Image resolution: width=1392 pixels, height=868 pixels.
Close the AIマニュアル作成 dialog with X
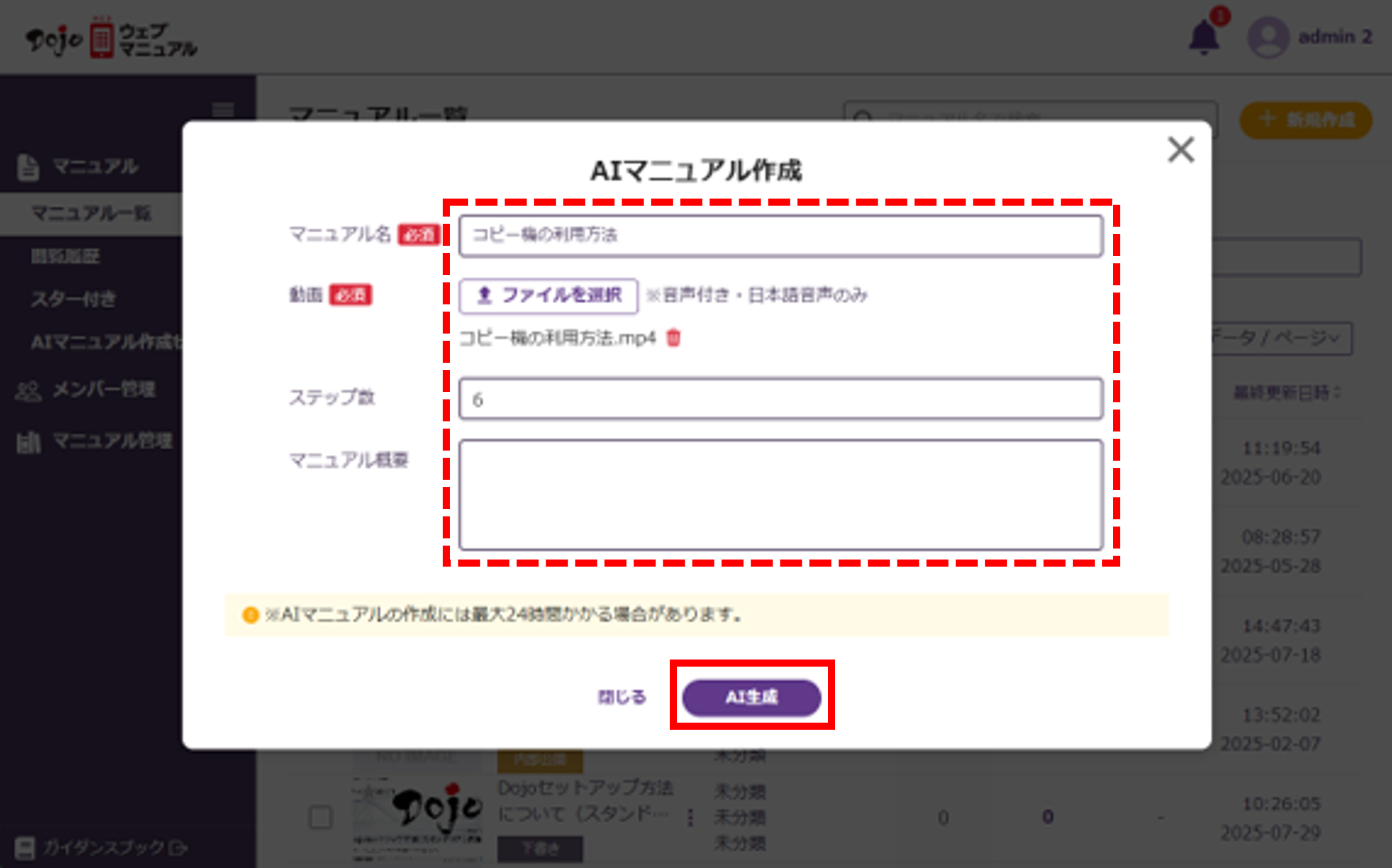pos(1181,150)
